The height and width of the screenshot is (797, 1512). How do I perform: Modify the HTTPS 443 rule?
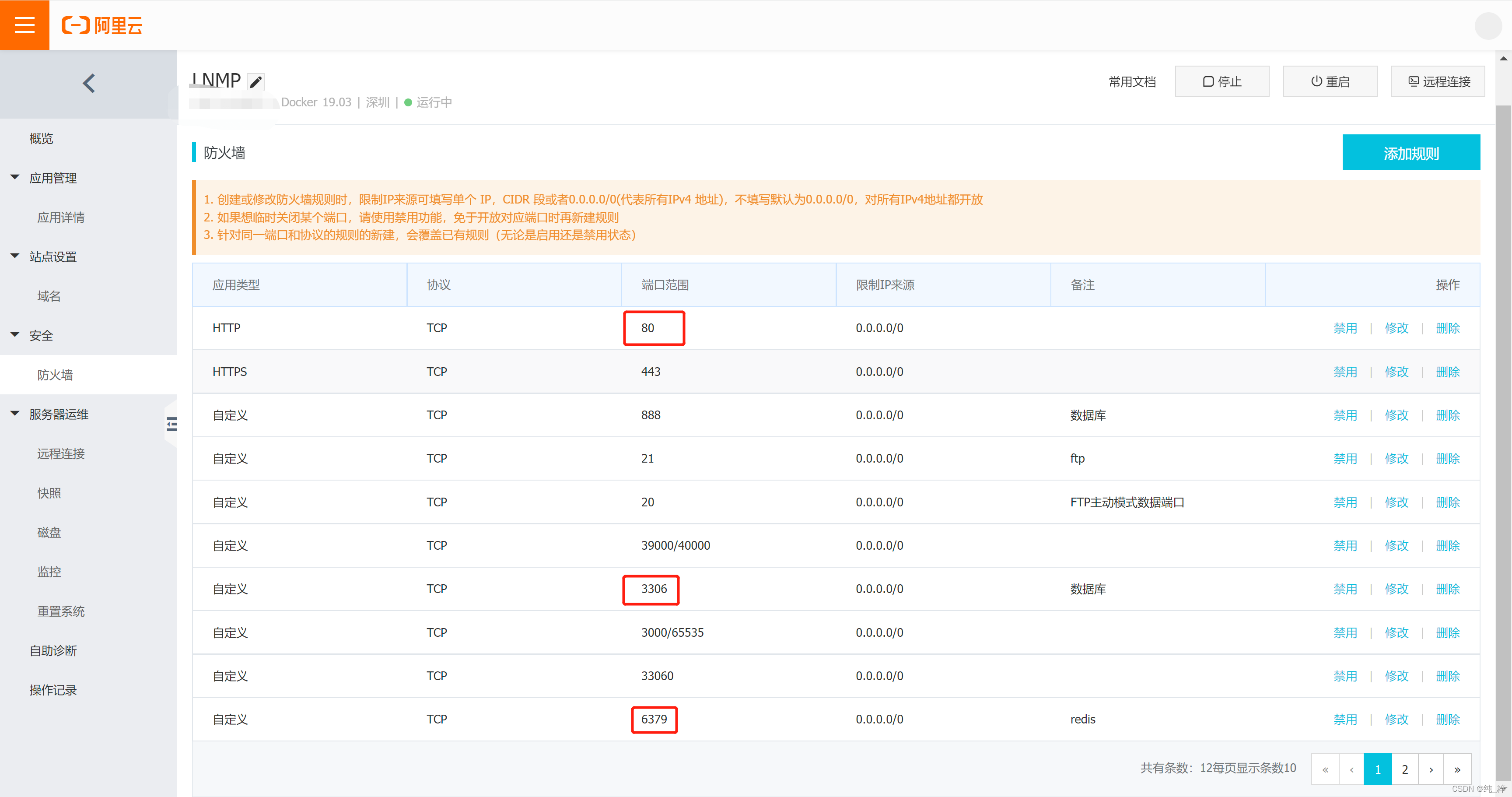(1397, 371)
